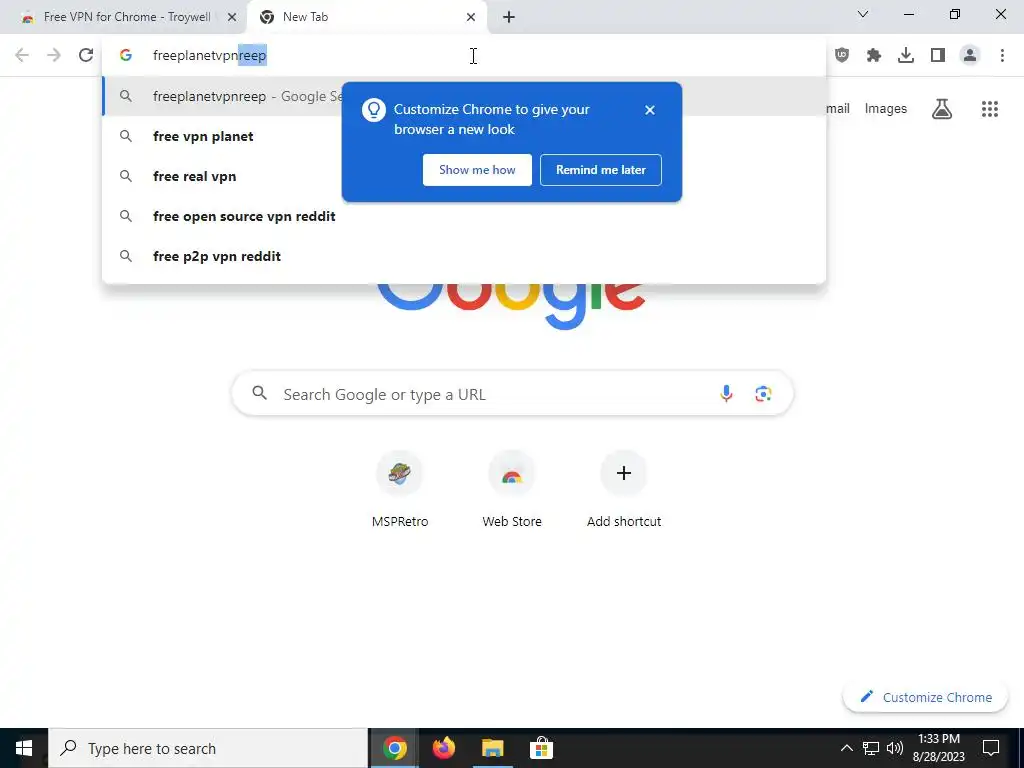Open the Chrome three-dot menu
Screen dimensions: 1024x768
[1002, 56]
